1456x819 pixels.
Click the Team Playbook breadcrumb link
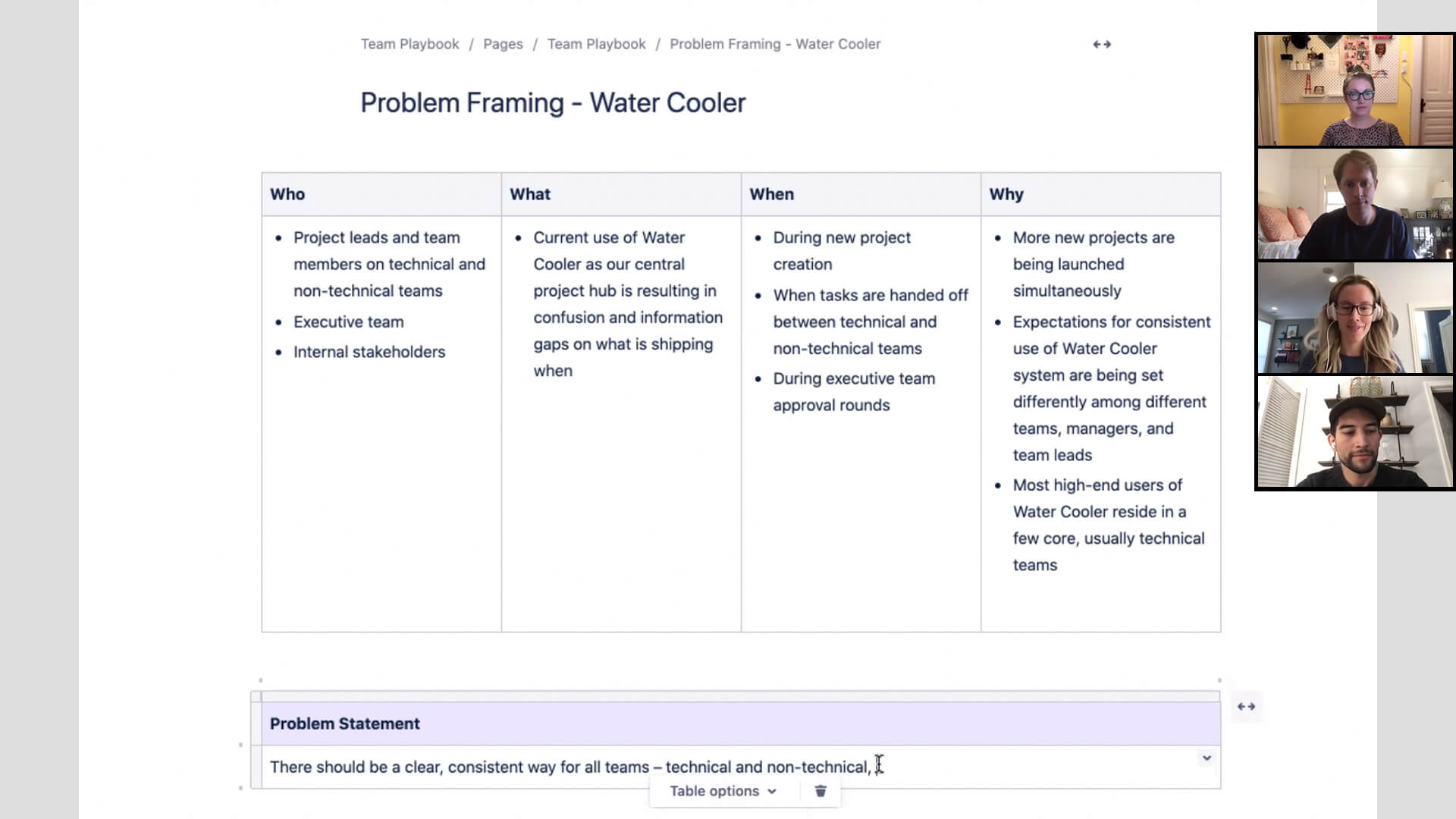410,44
